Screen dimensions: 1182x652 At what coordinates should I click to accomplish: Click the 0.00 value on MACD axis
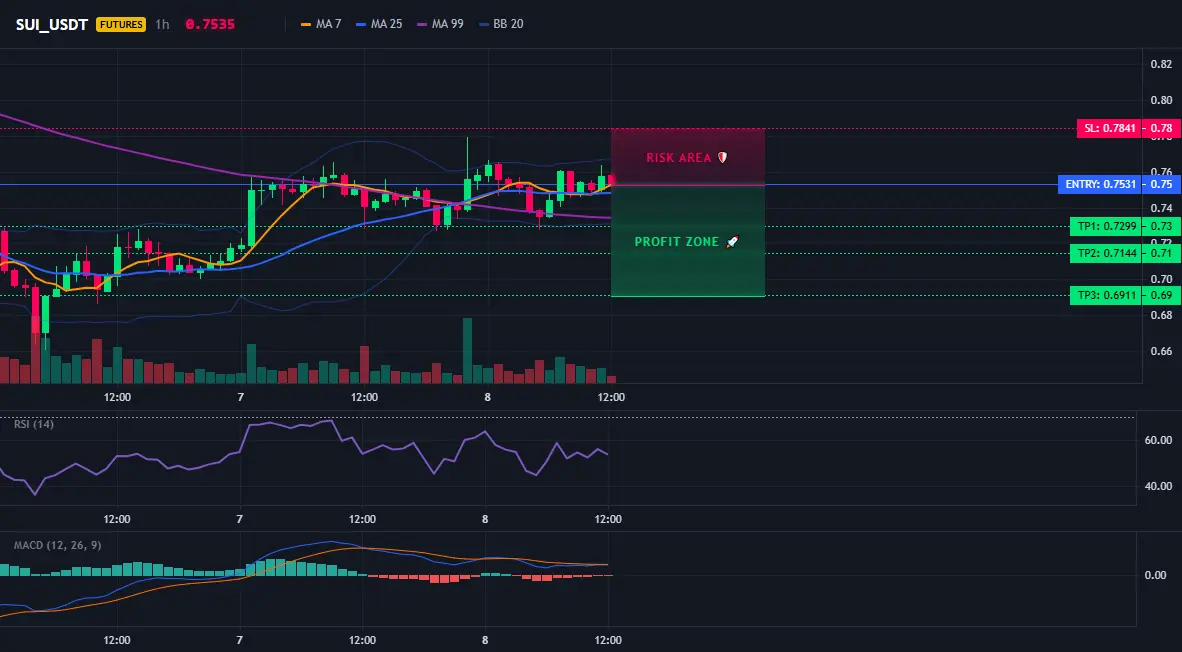tap(1156, 575)
